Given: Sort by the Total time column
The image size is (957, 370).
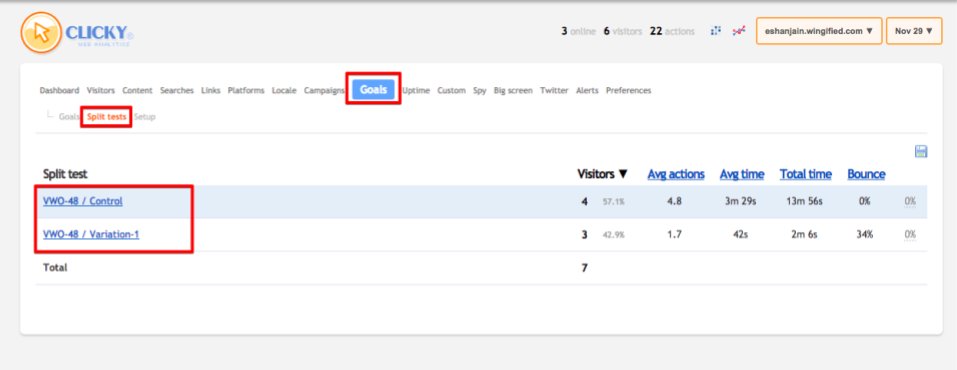Looking at the screenshot, I should coord(806,174).
